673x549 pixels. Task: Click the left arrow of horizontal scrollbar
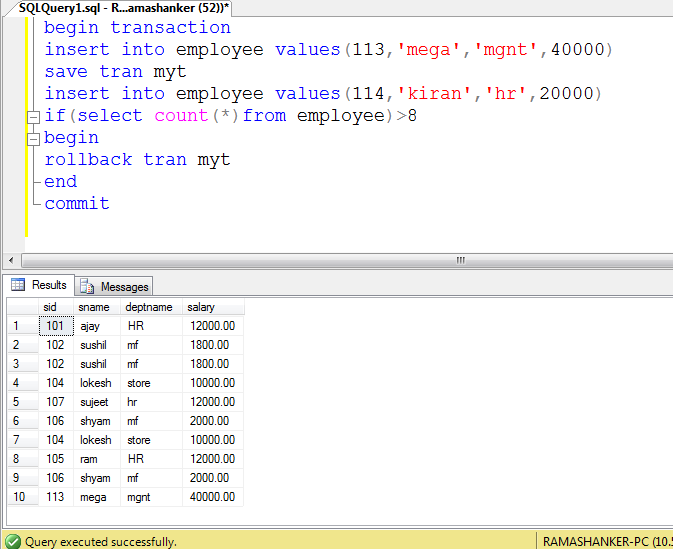(11, 260)
